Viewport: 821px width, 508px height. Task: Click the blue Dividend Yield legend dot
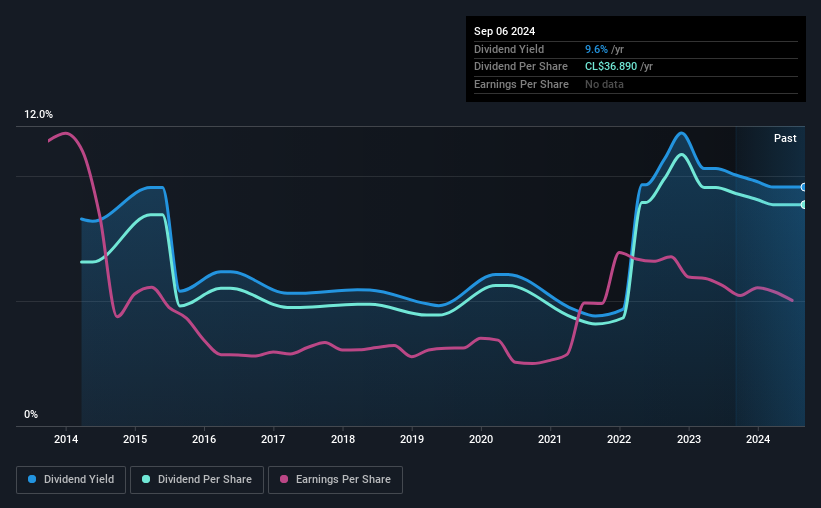coord(32,479)
